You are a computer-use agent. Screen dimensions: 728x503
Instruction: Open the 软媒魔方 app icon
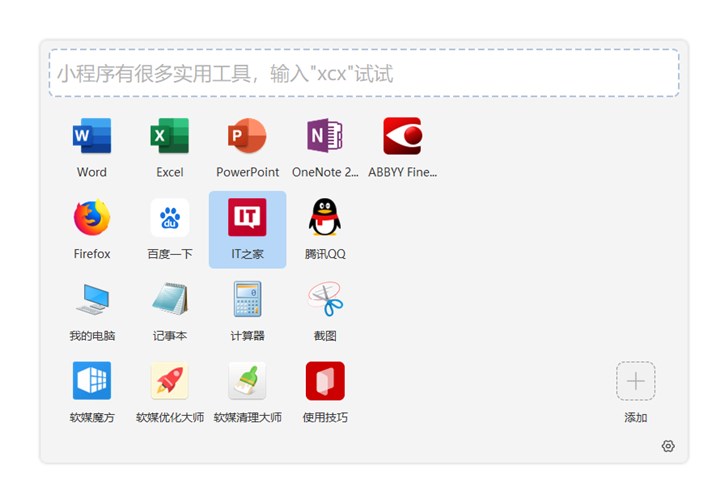pos(92,381)
